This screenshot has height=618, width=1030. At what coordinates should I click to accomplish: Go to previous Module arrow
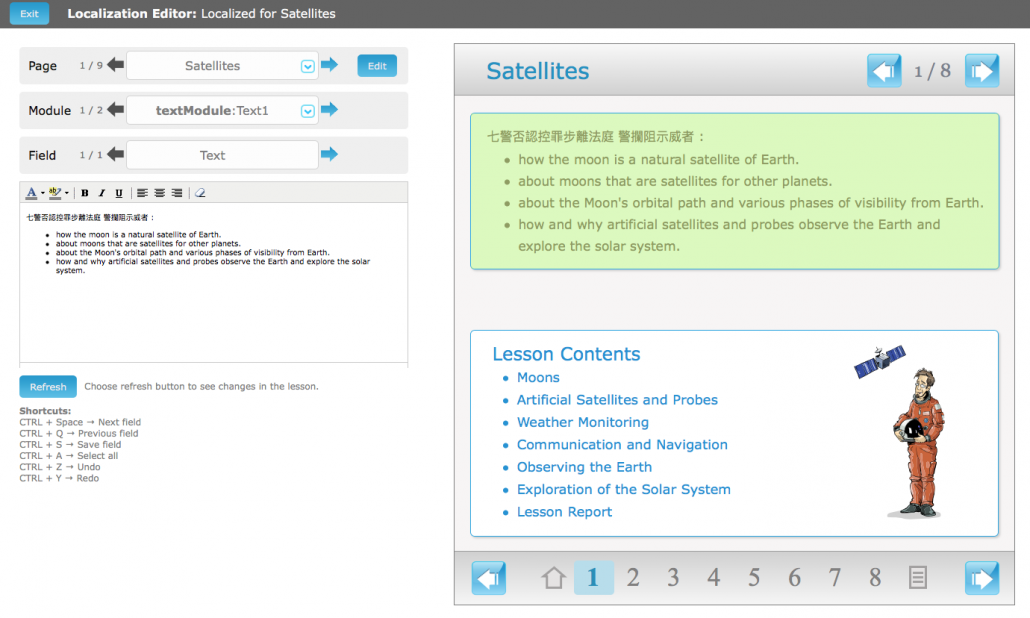click(116, 110)
